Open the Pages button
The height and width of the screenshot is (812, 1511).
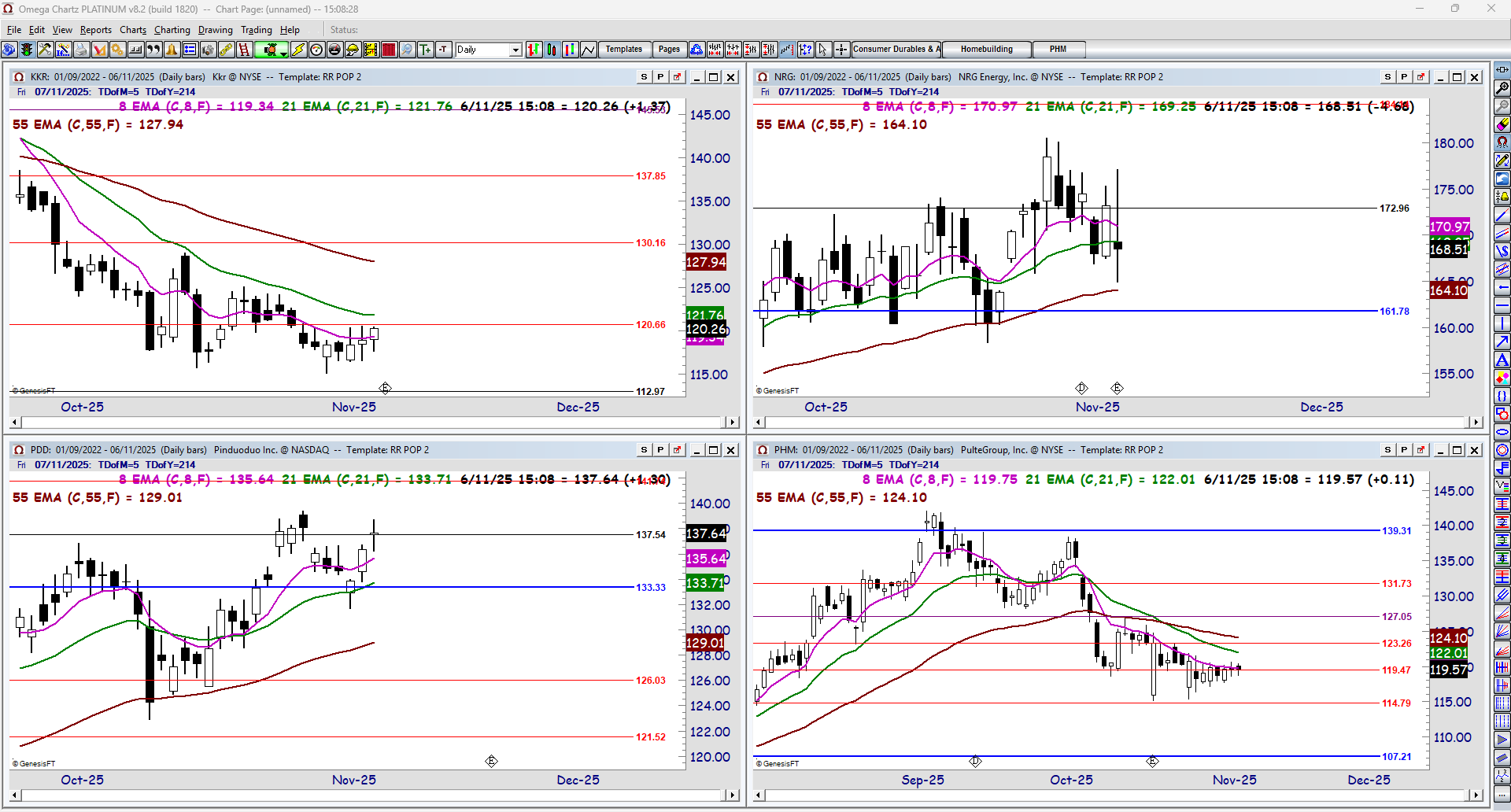(x=669, y=50)
